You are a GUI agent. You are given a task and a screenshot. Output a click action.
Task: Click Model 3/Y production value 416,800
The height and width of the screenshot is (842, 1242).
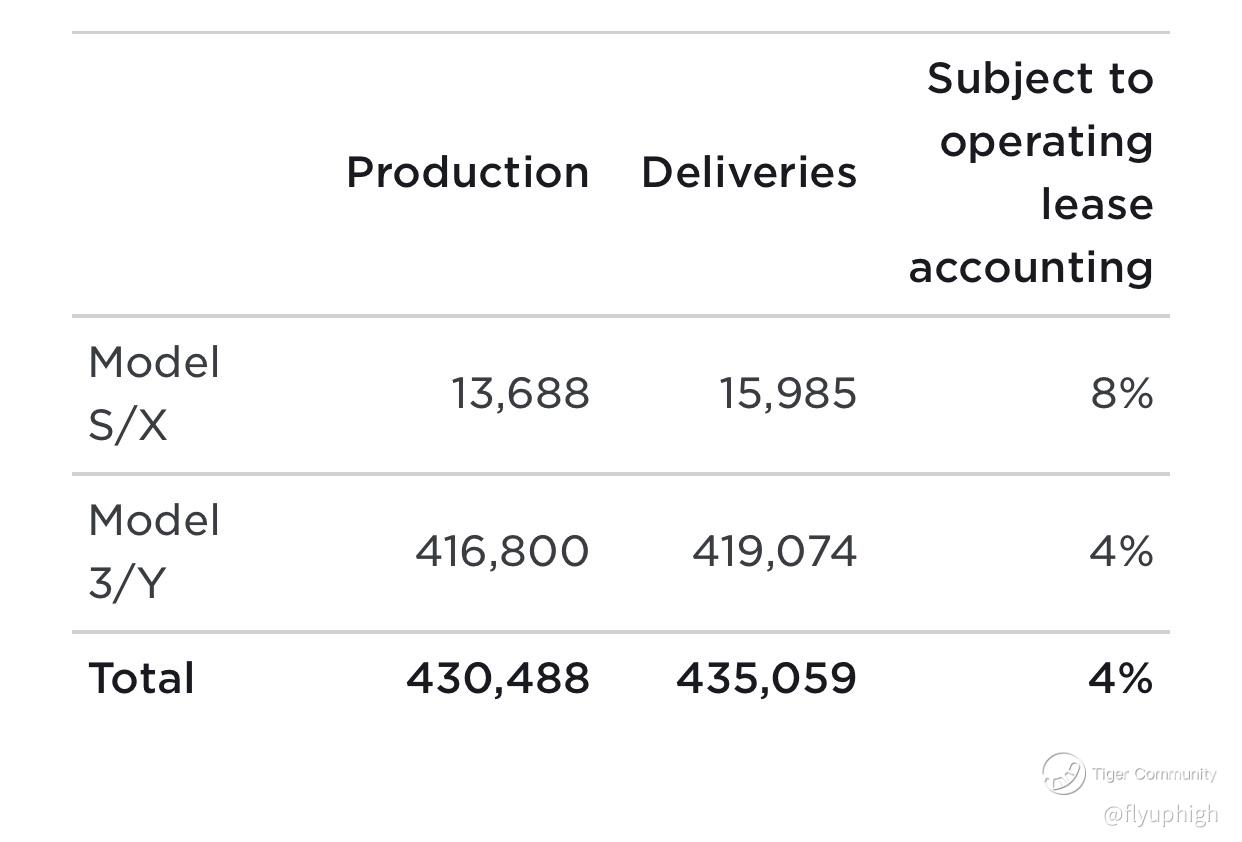point(502,552)
